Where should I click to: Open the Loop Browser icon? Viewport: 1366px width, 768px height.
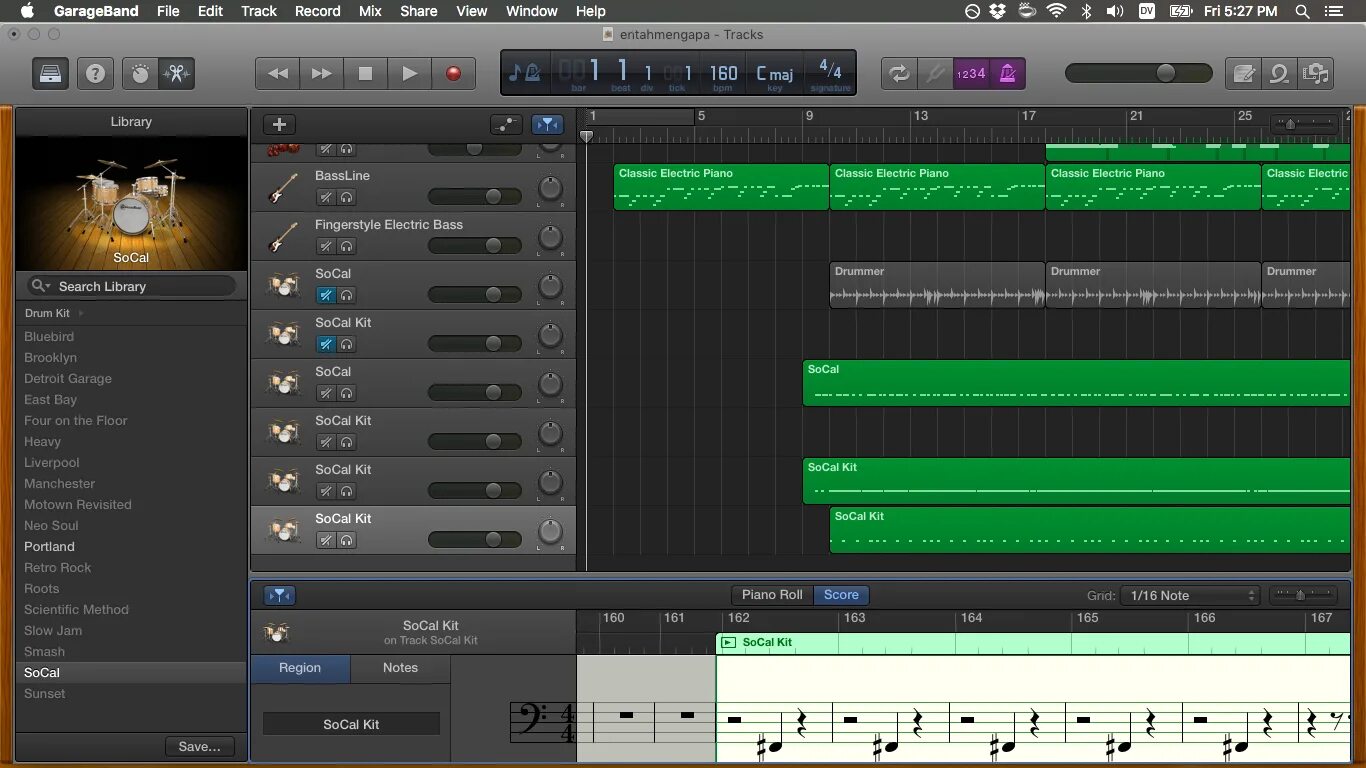[x=1280, y=73]
